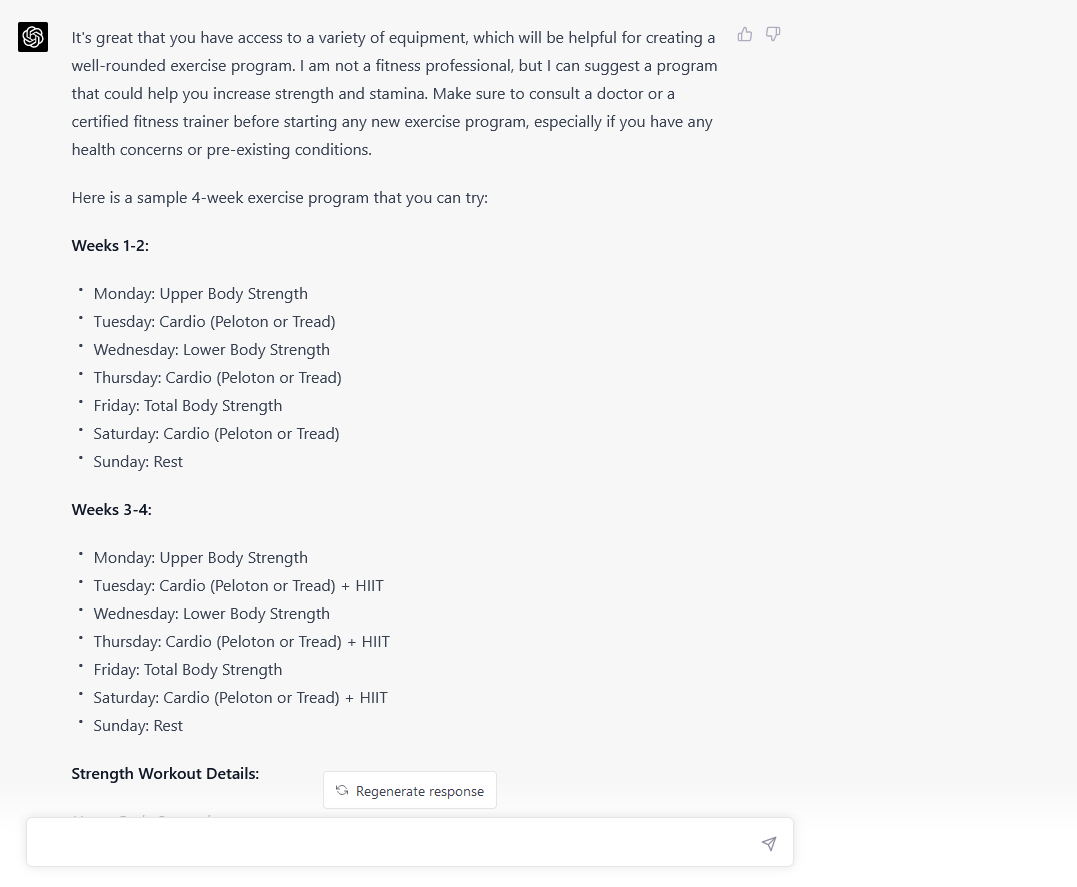Screen dimensions: 1077x887
Task: Click "Wednesday: Lower Body Strength" under Weeks 3-4
Action: pos(211,614)
